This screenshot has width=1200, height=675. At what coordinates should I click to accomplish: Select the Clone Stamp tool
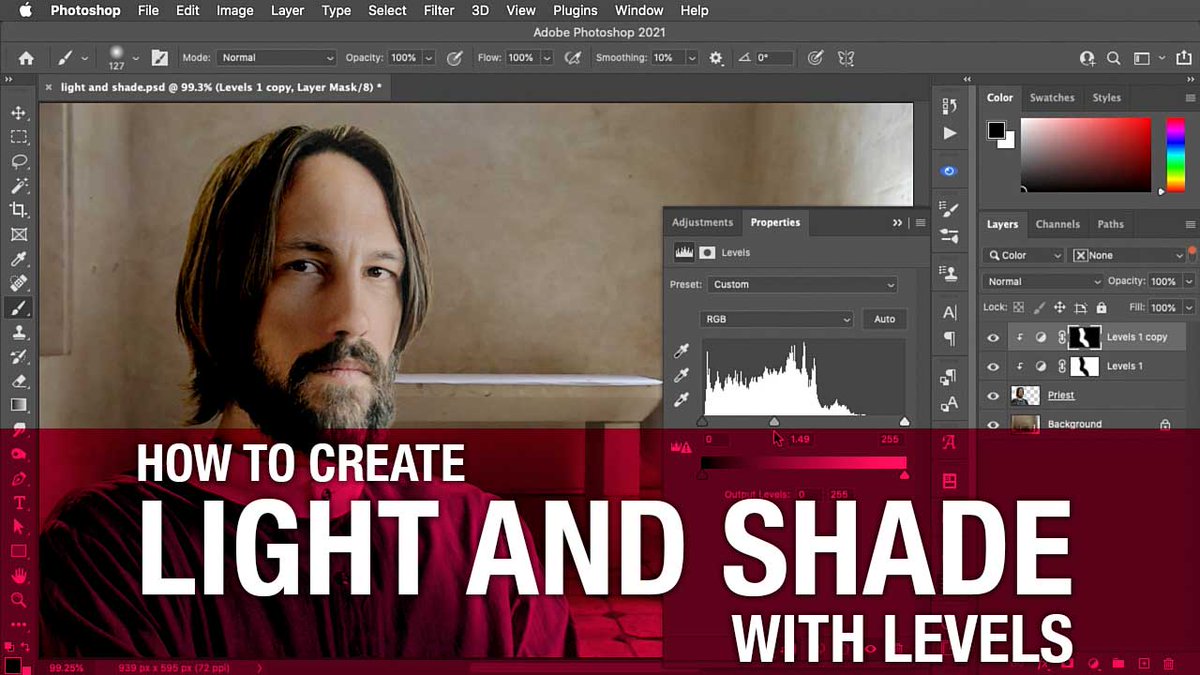point(18,332)
